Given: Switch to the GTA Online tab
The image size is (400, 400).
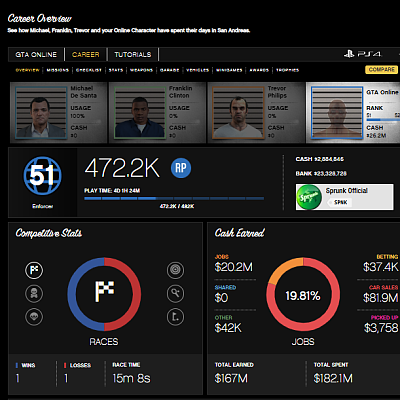Looking at the screenshot, I should click(36, 55).
